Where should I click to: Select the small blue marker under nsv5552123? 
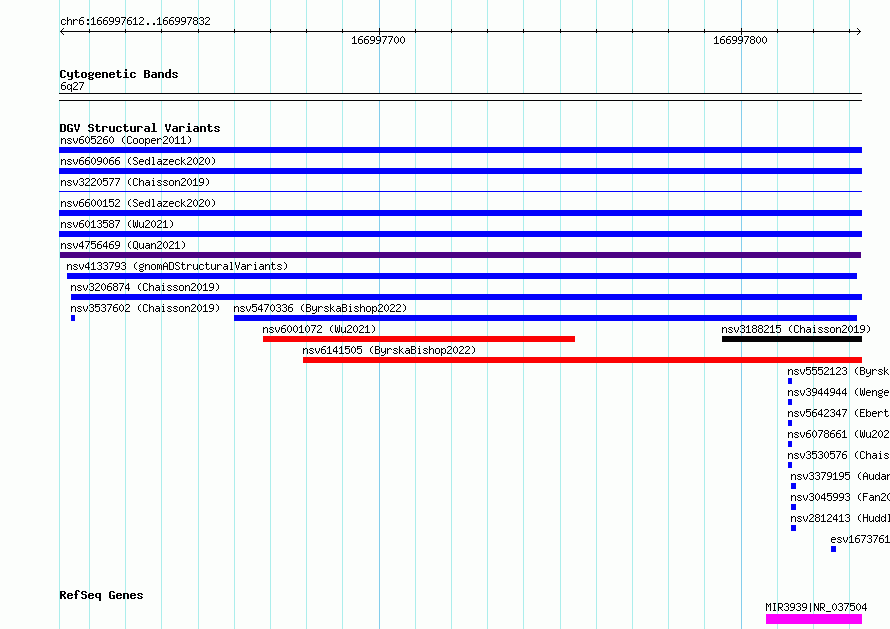point(790,381)
